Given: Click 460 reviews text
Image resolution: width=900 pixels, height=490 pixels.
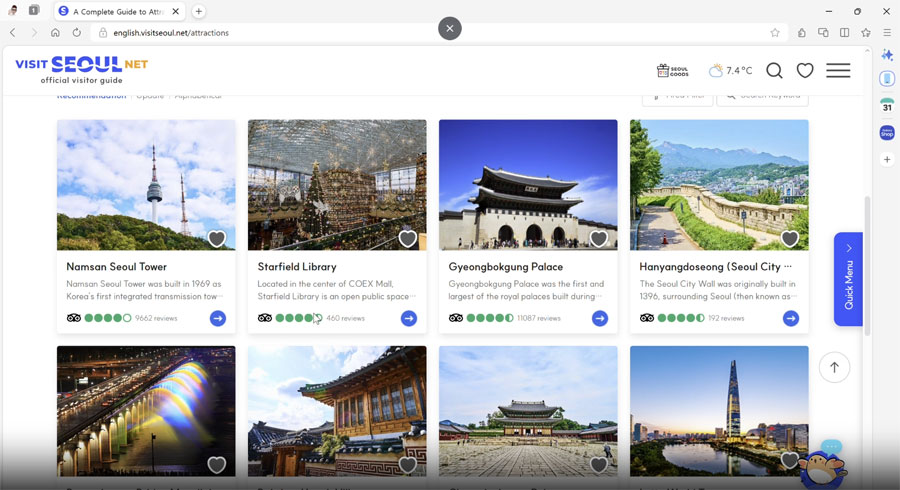Looking at the screenshot, I should [346, 318].
